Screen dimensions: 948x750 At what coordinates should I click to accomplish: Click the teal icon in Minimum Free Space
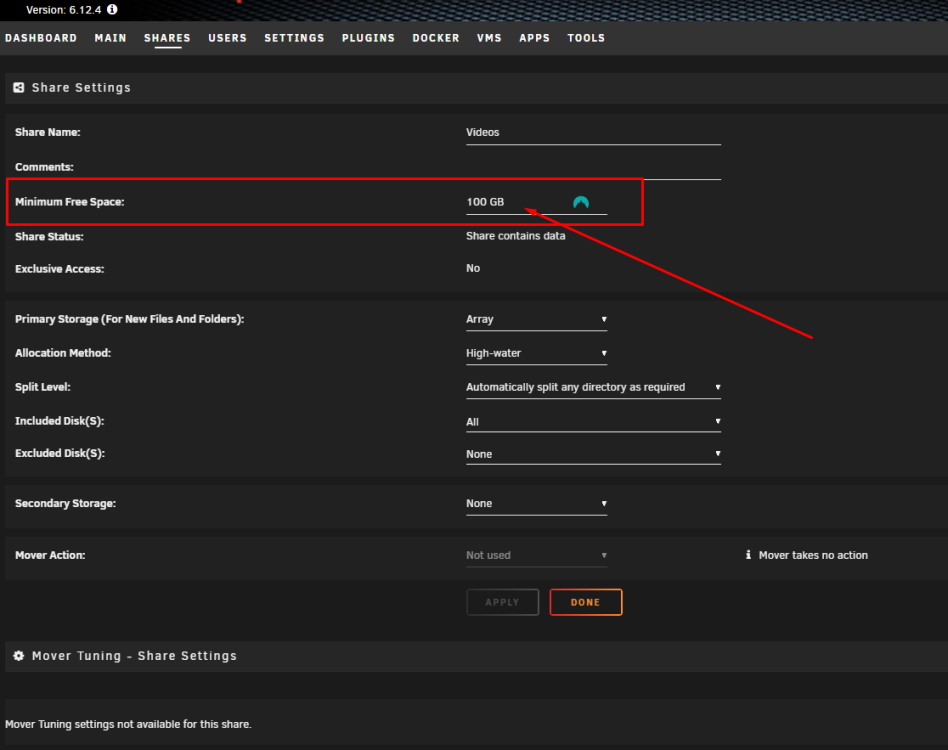[x=581, y=202]
